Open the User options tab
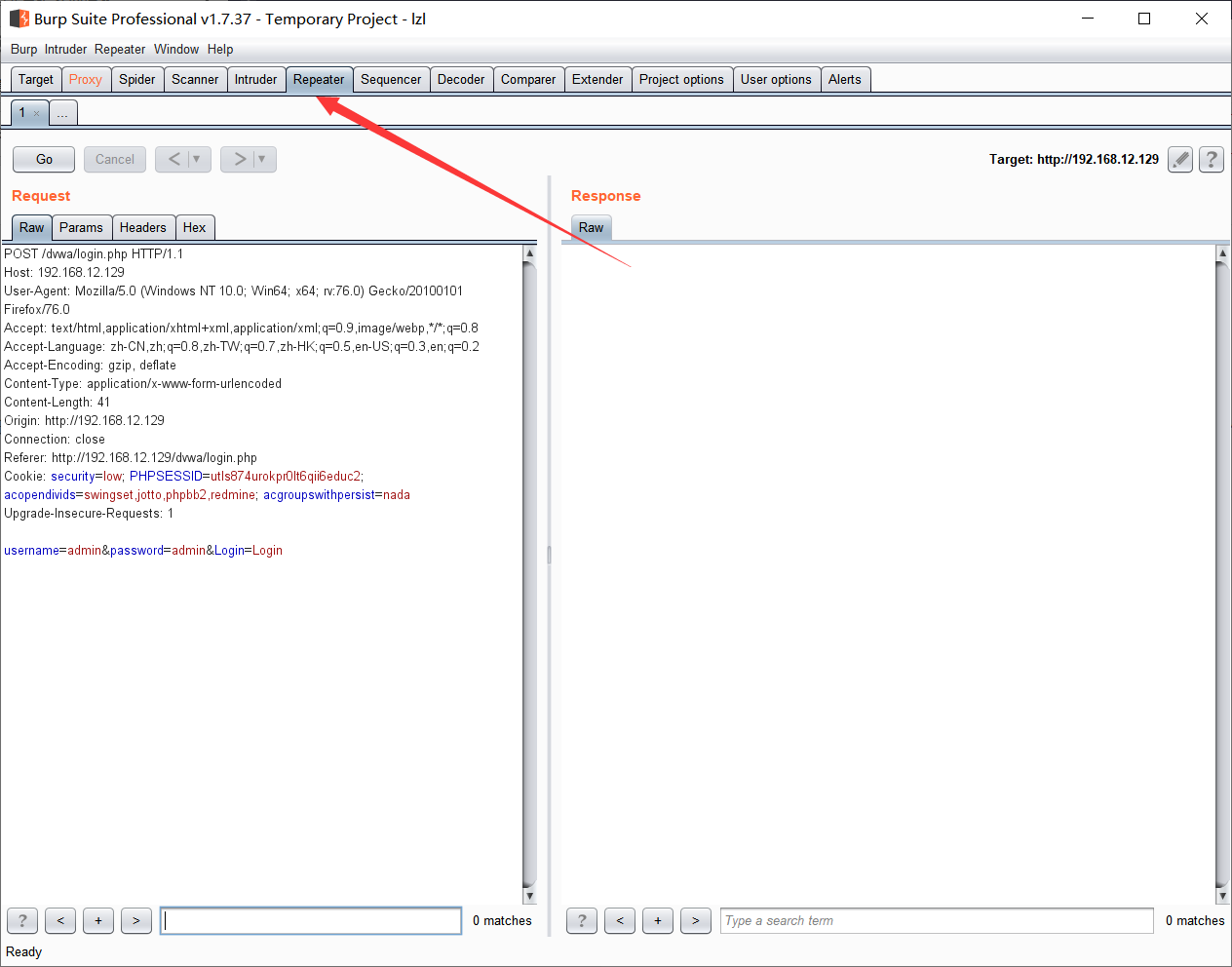Viewport: 1232px width, 967px height. point(776,79)
